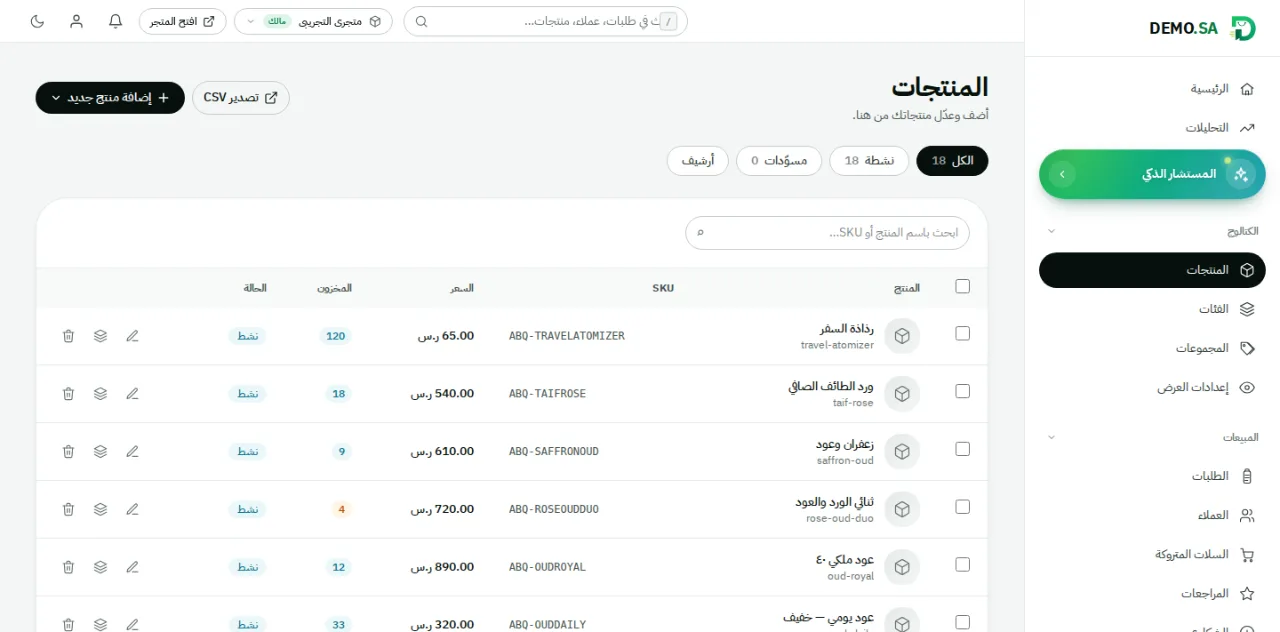
Task: Edit عود ملكي product pencil icon
Action: pyautogui.click(x=132, y=567)
